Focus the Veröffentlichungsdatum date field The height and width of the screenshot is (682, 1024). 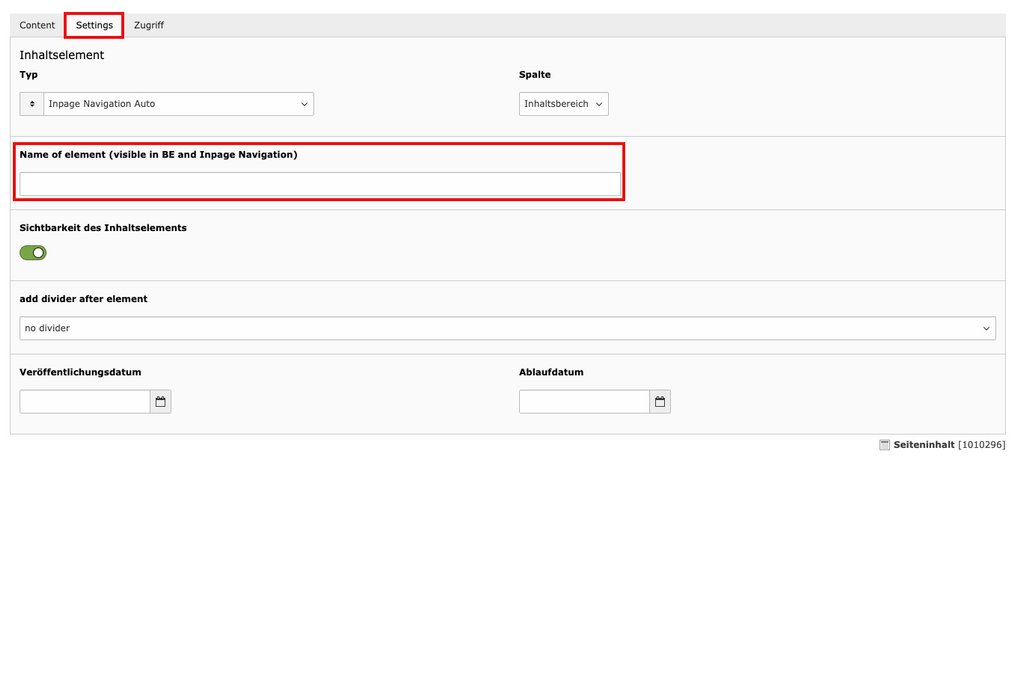pos(85,402)
